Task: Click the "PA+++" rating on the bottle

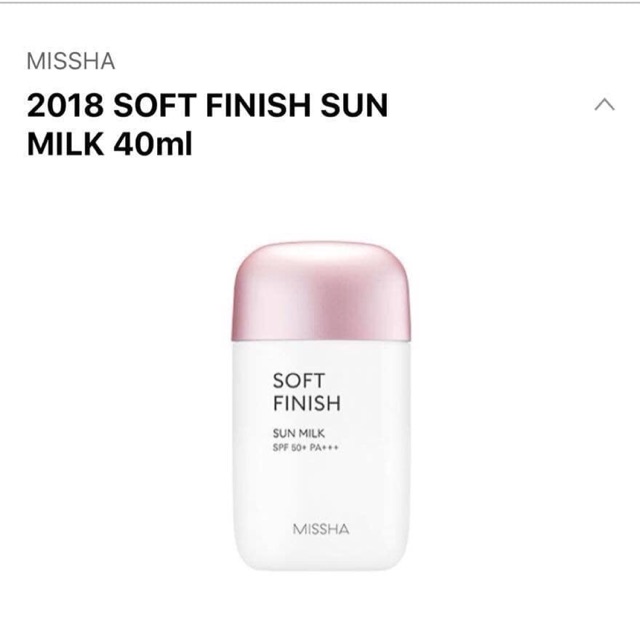Action: coord(324,447)
